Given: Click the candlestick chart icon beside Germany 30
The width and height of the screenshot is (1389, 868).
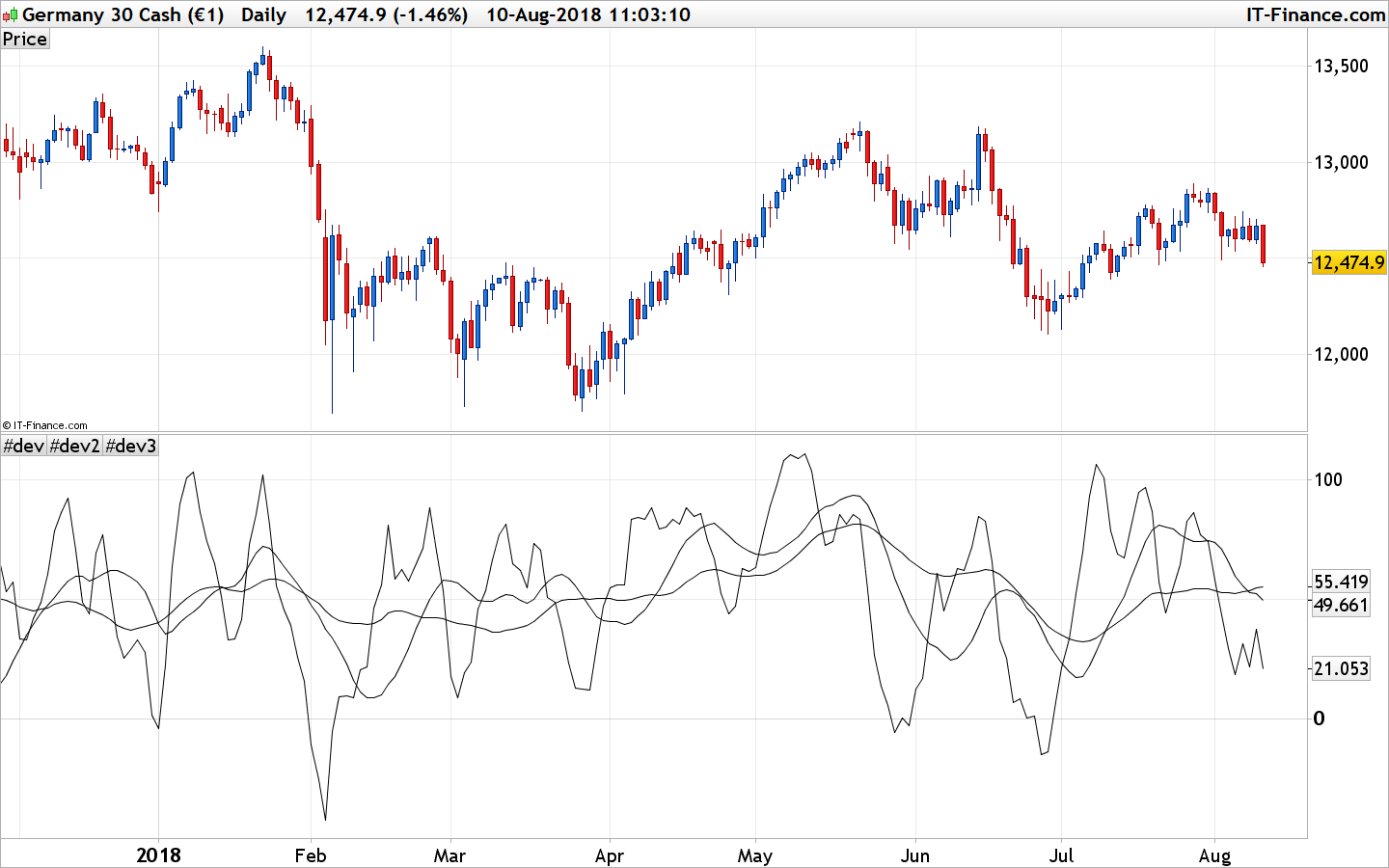Looking at the screenshot, I should 11,14.
